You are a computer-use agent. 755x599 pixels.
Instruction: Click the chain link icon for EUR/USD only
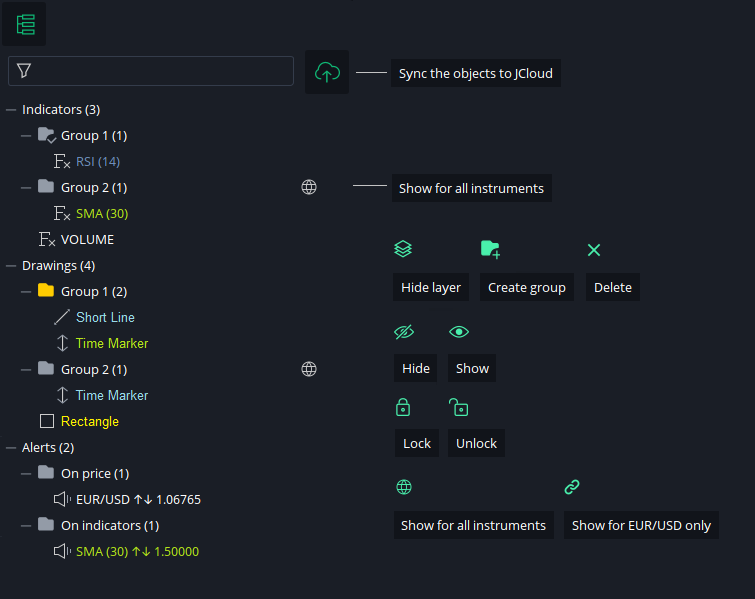(x=572, y=487)
